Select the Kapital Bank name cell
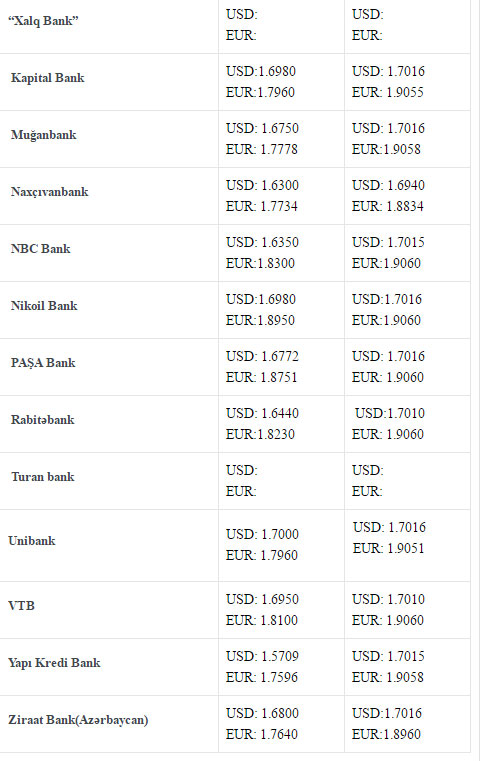Viewport: 480px width, 761px height. (x=48, y=78)
